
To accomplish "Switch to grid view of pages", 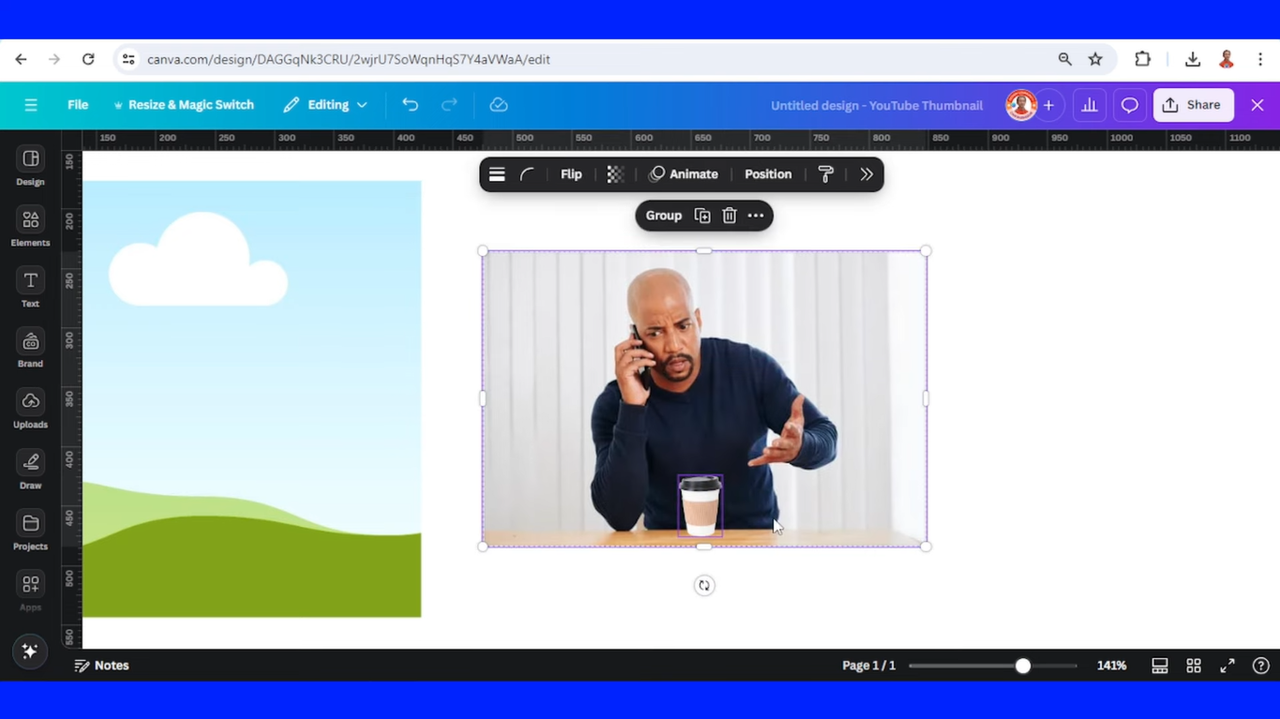I will [x=1193, y=665].
